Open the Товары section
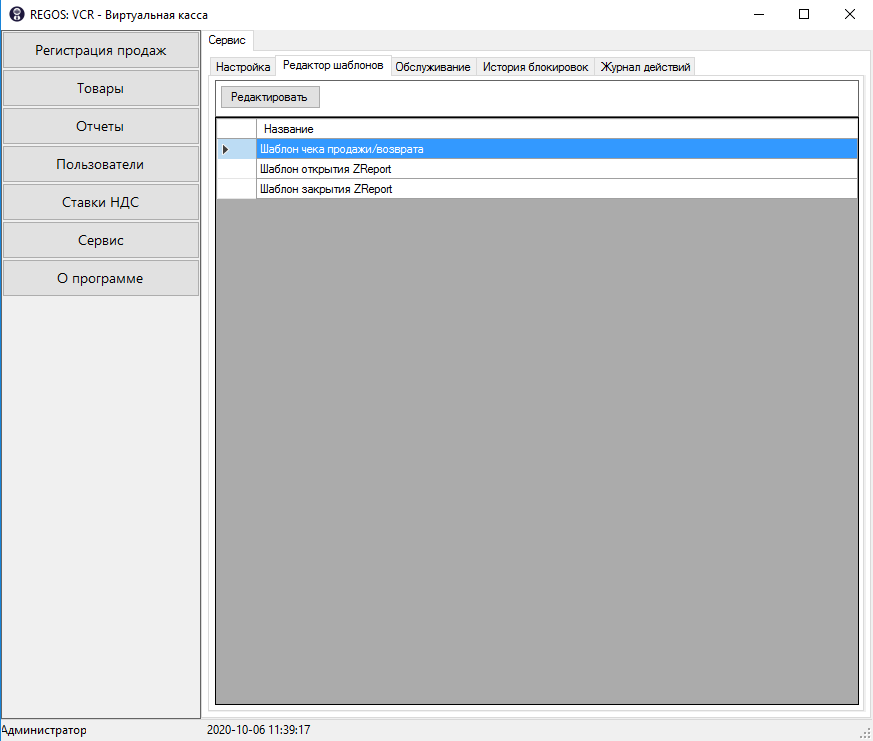Image resolution: width=873 pixels, height=741 pixels. [101, 88]
